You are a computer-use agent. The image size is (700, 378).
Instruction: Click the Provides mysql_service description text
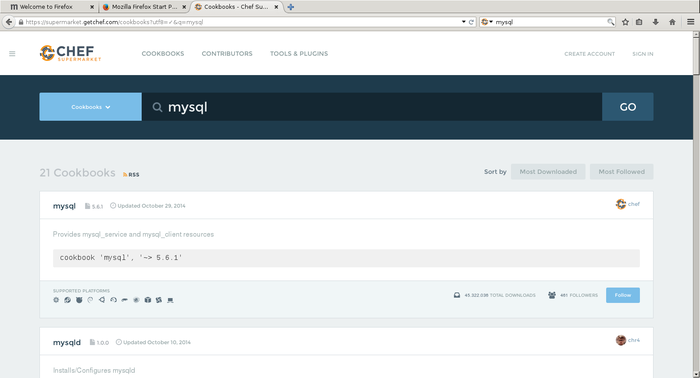click(133, 234)
